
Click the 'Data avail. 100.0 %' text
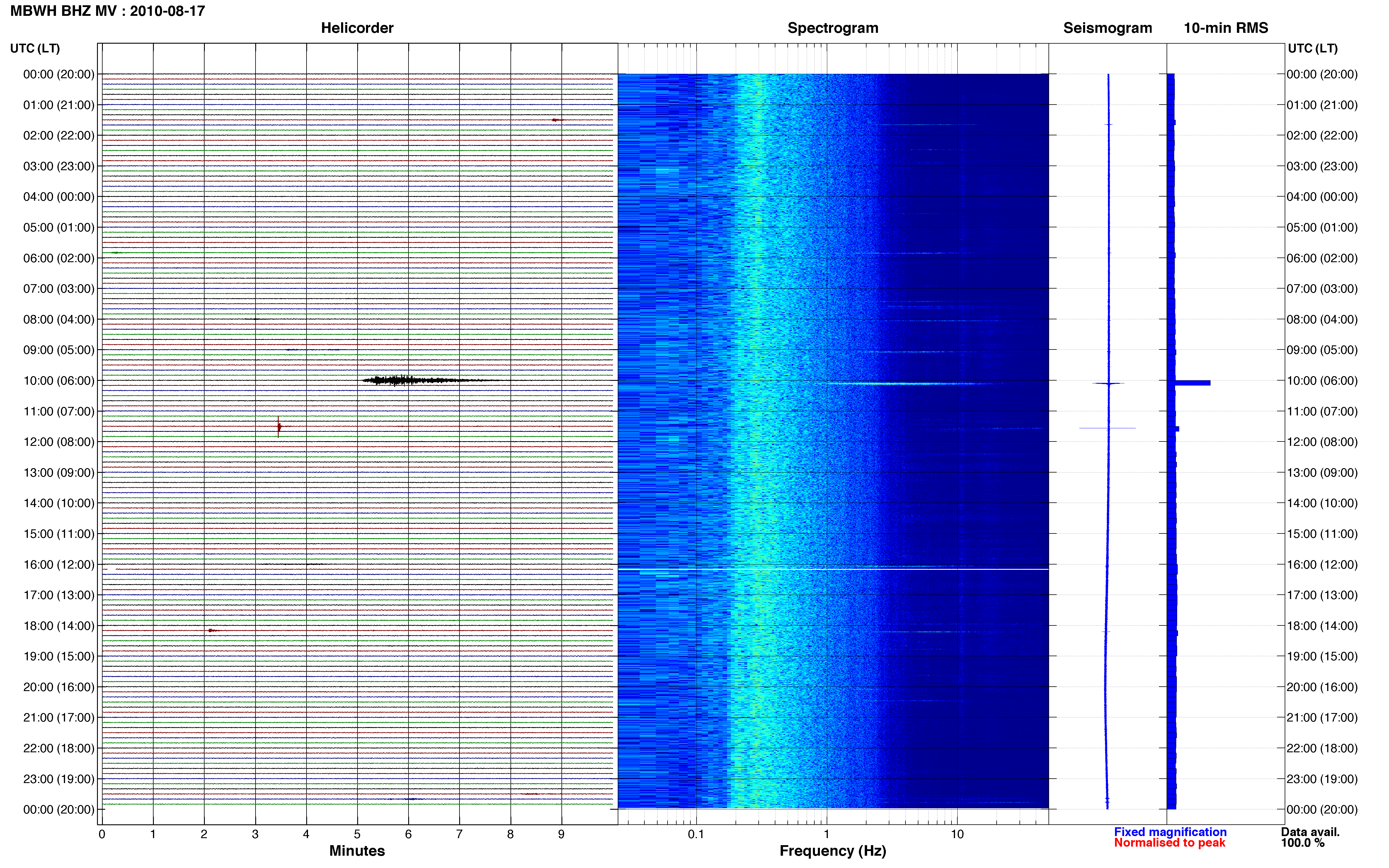click(1310, 837)
